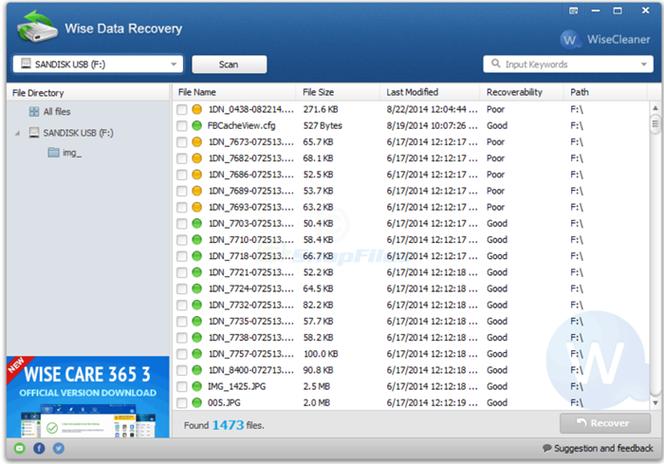Check the box for 1DN_0438-082214 file
The width and height of the screenshot is (664, 464).
pyautogui.click(x=182, y=110)
